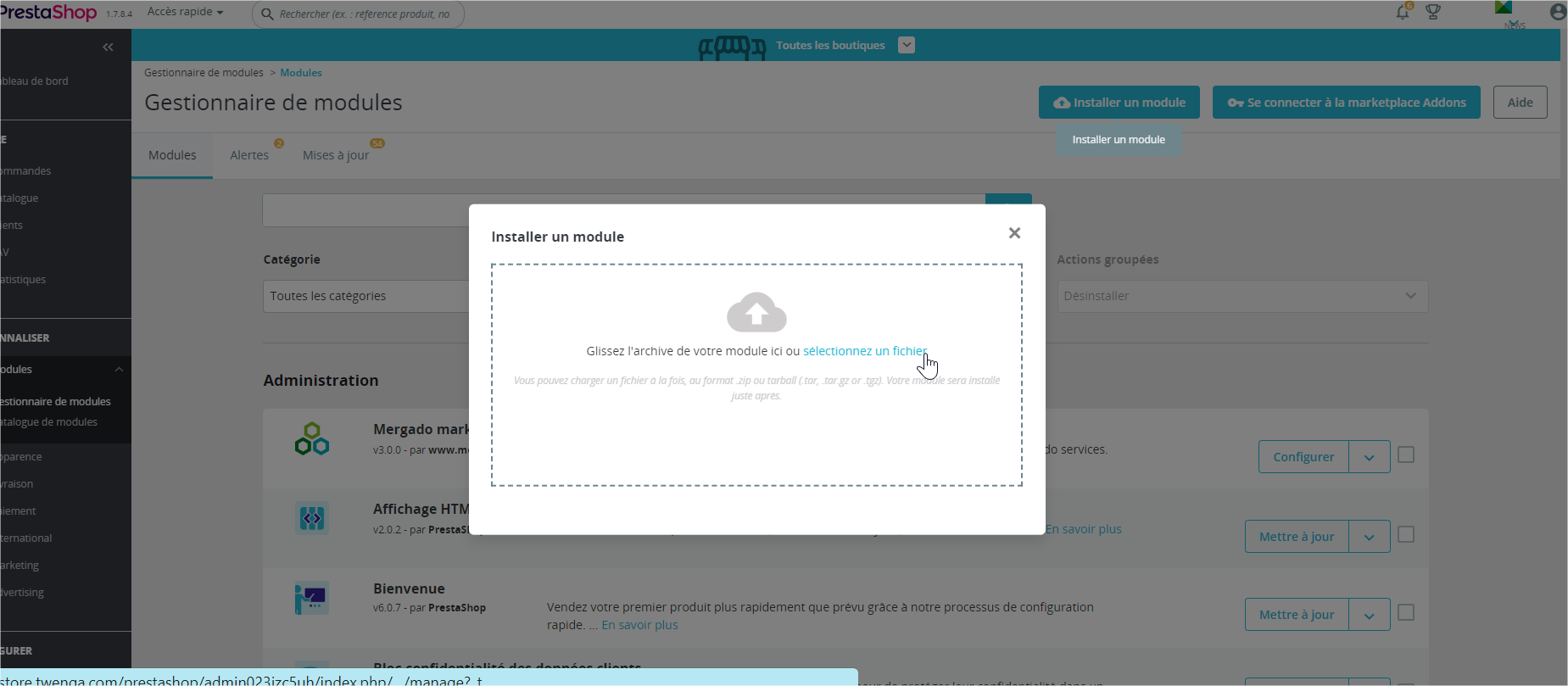Tick the Bienvenue module checkbox
1568x686 pixels.
1406,612
